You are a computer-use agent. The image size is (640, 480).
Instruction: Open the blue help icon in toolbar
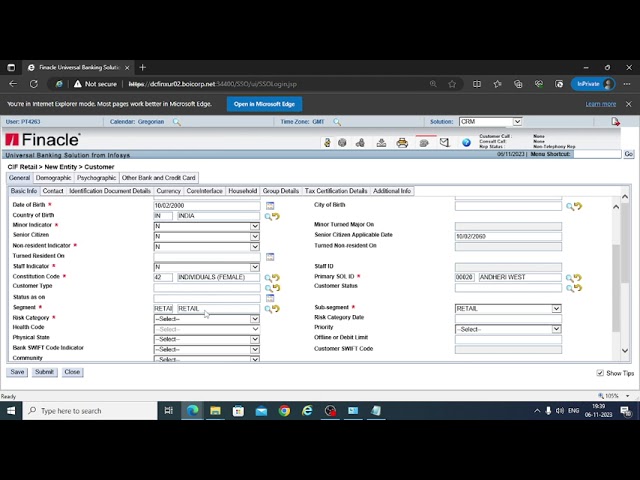point(466,142)
